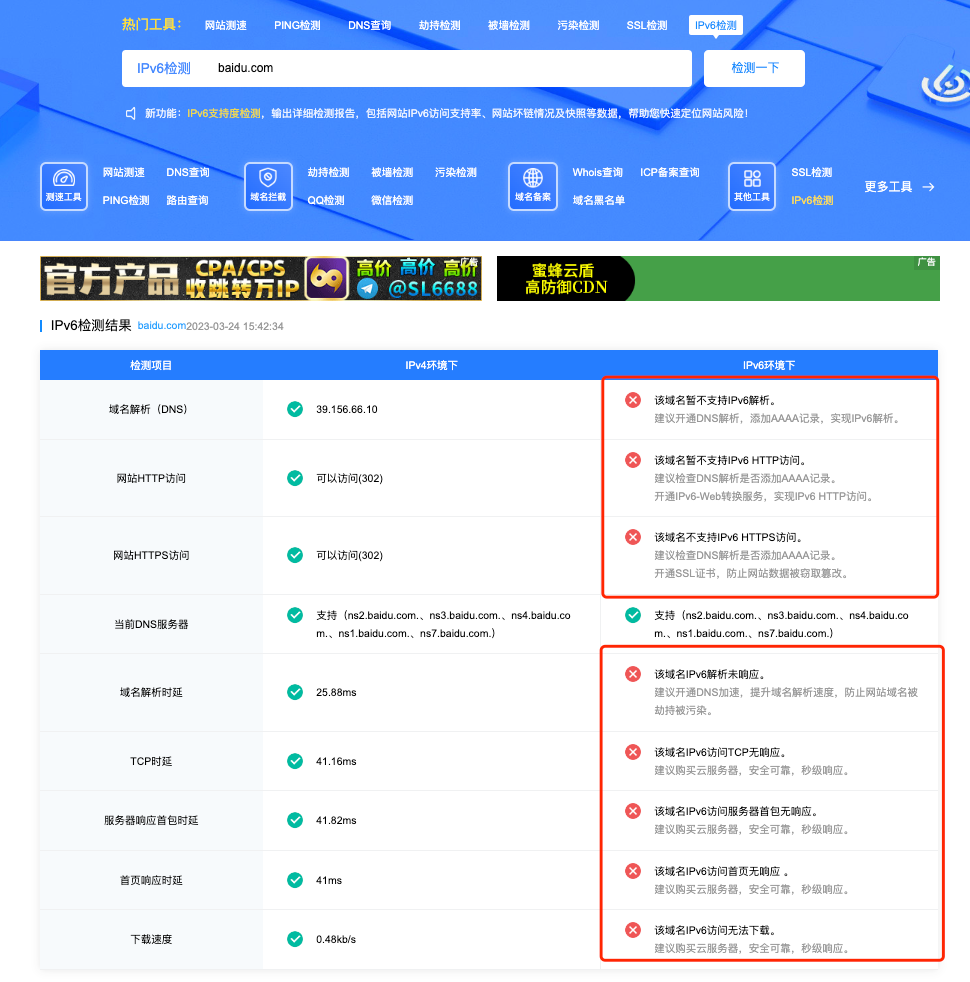Click the 域名拦截 shield icon
Viewport: 970px width, 982px height.
268,180
